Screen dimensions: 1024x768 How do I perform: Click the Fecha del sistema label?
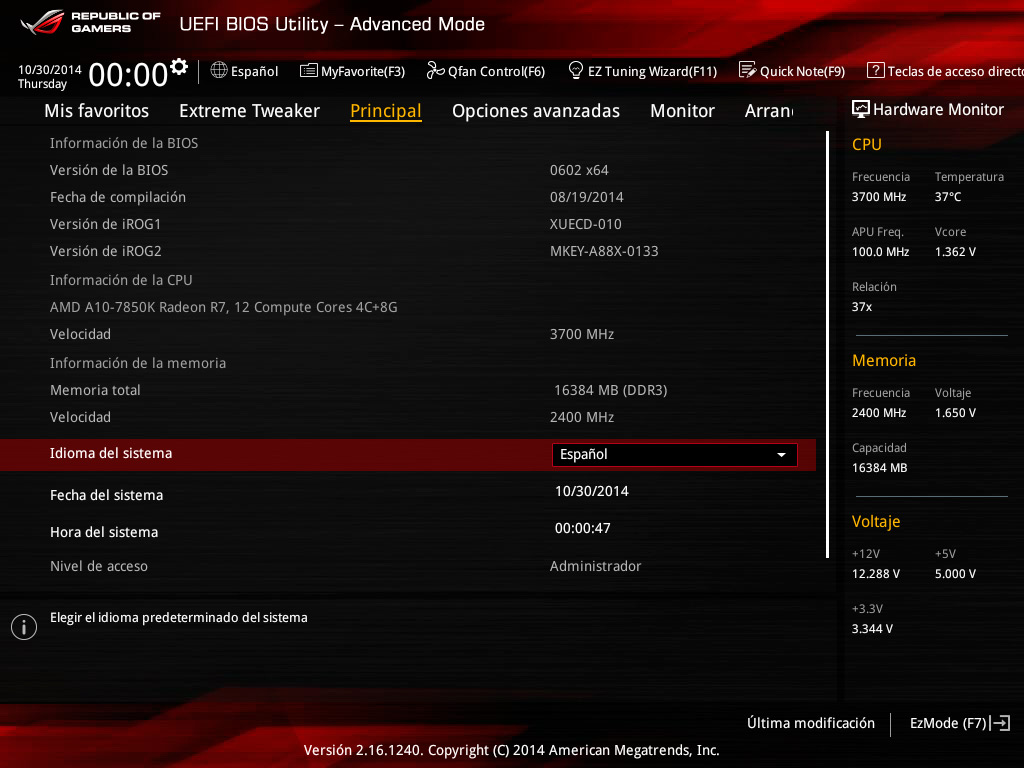tap(106, 495)
